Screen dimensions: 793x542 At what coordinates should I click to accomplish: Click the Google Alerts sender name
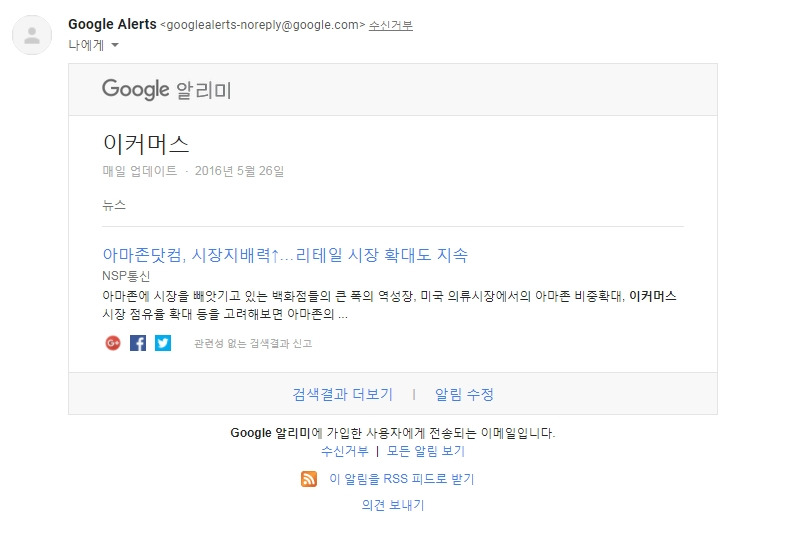(112, 24)
